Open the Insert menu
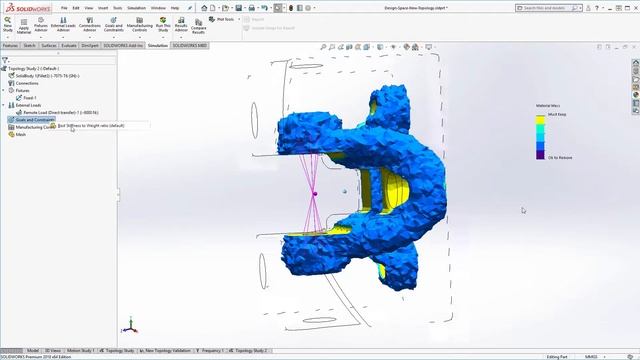Image resolution: width=640 pixels, height=360 pixels. click(103, 8)
